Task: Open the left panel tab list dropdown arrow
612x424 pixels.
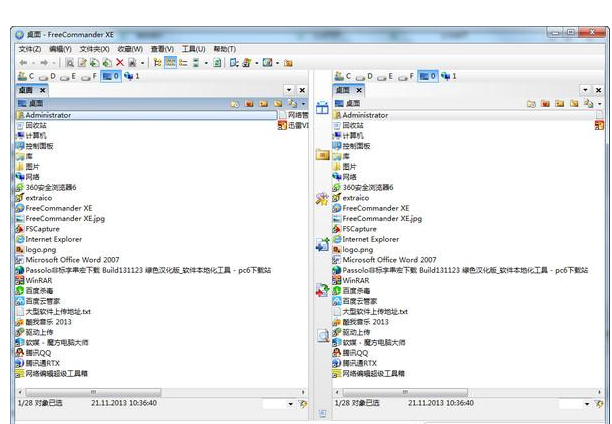Action: tap(289, 90)
